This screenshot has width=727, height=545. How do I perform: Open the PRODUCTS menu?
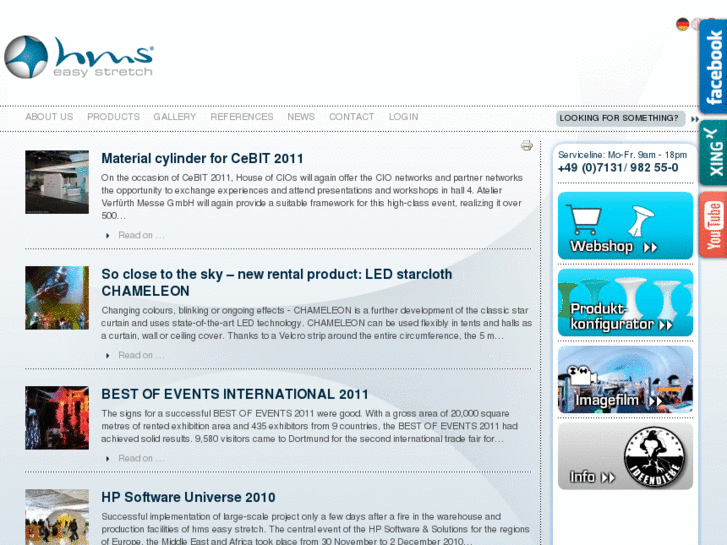coord(114,117)
